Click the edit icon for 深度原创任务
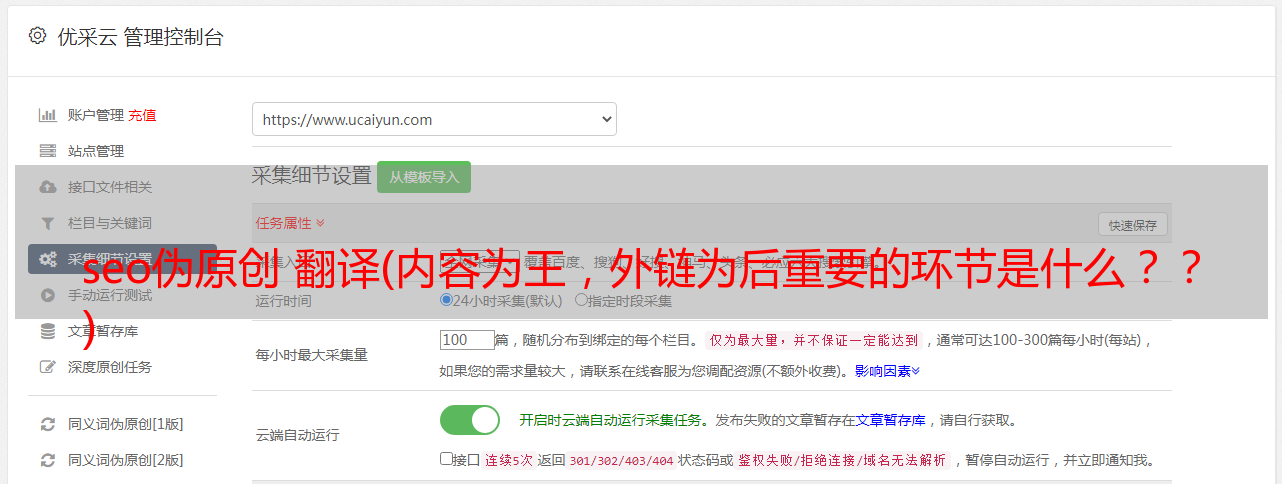 point(47,367)
